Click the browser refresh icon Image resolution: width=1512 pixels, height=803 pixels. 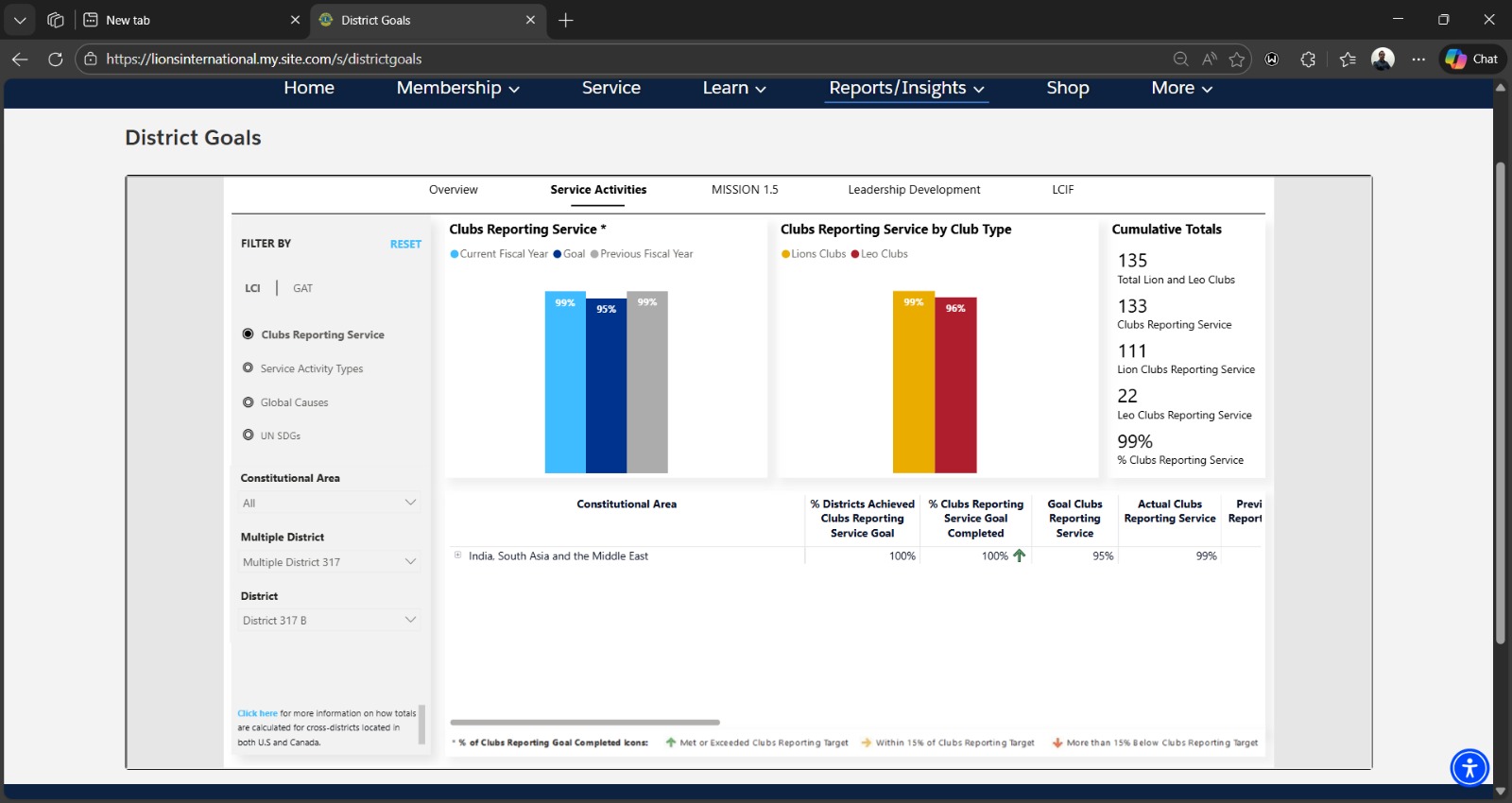click(56, 59)
